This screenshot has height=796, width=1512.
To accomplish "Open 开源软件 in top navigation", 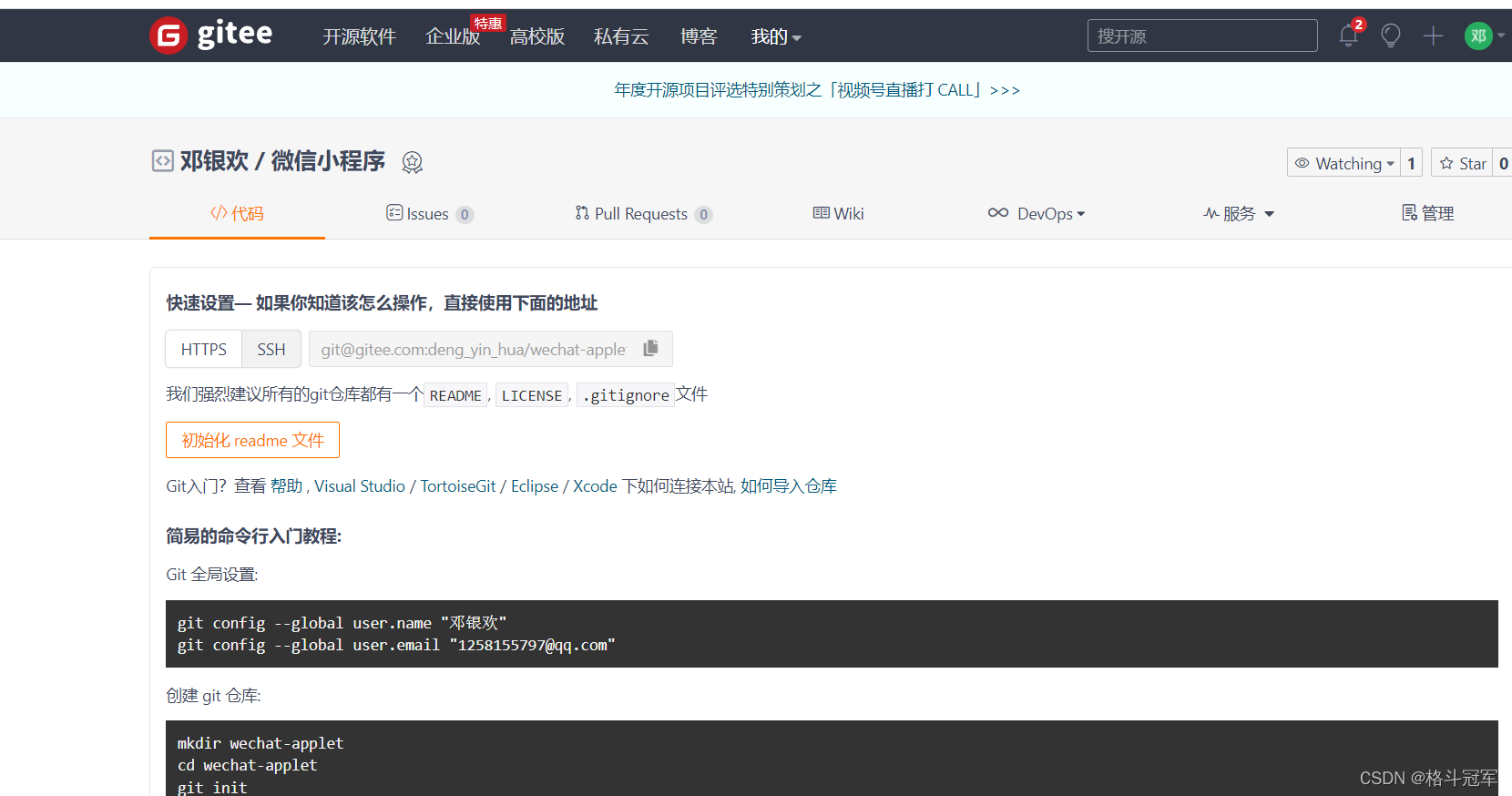I will [360, 36].
